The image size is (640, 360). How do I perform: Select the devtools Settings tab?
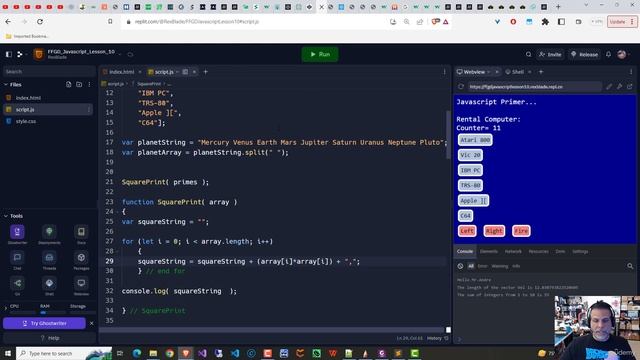pyautogui.click(x=580, y=251)
